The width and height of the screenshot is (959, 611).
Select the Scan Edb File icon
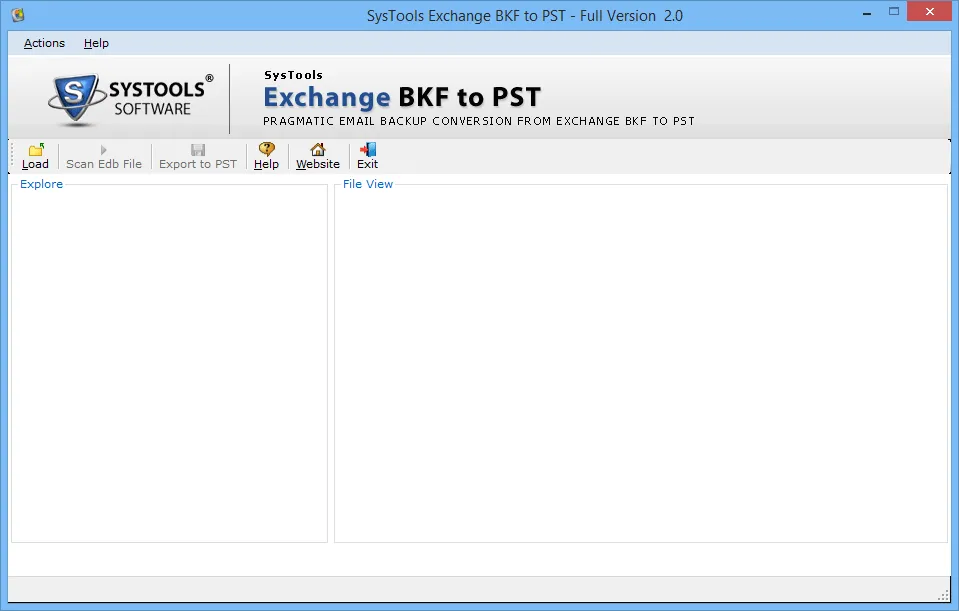103,155
